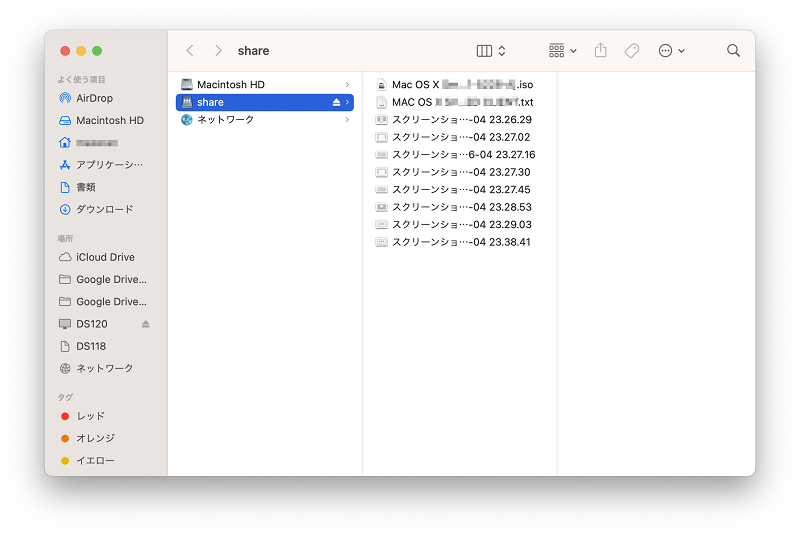The height and width of the screenshot is (535, 800).
Task: Expand the Macintosh HD column chevron
Action: pos(347,85)
